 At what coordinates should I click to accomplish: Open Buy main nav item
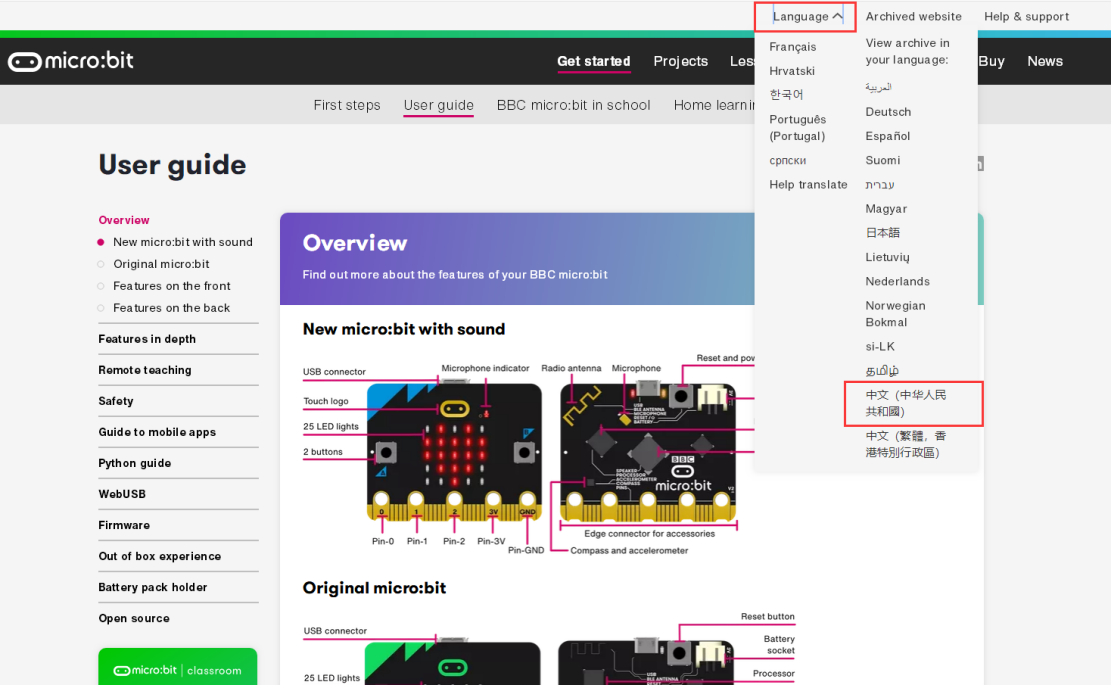[991, 61]
